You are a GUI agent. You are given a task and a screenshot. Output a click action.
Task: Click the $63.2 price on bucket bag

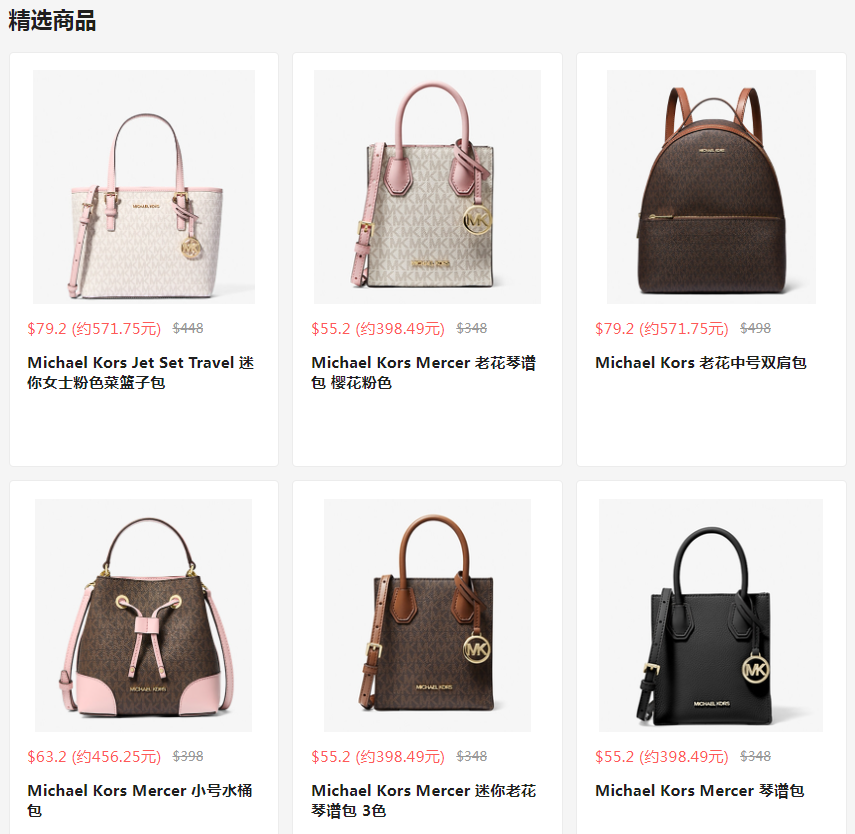[94, 757]
